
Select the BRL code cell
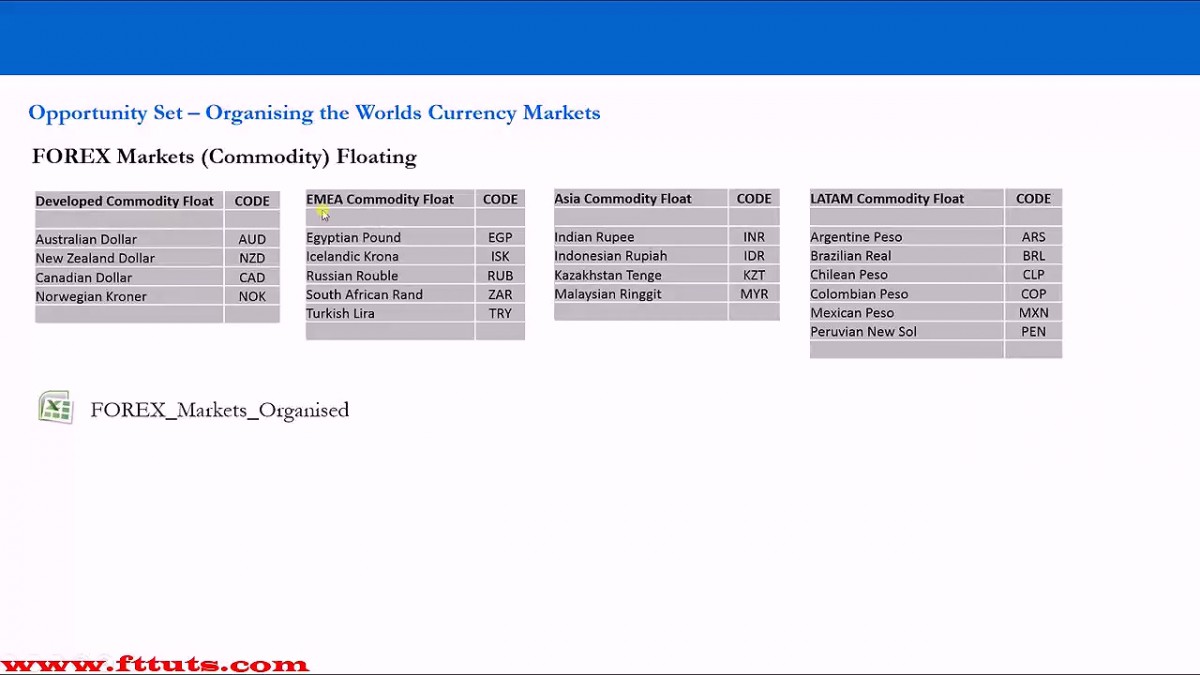pos(1033,256)
